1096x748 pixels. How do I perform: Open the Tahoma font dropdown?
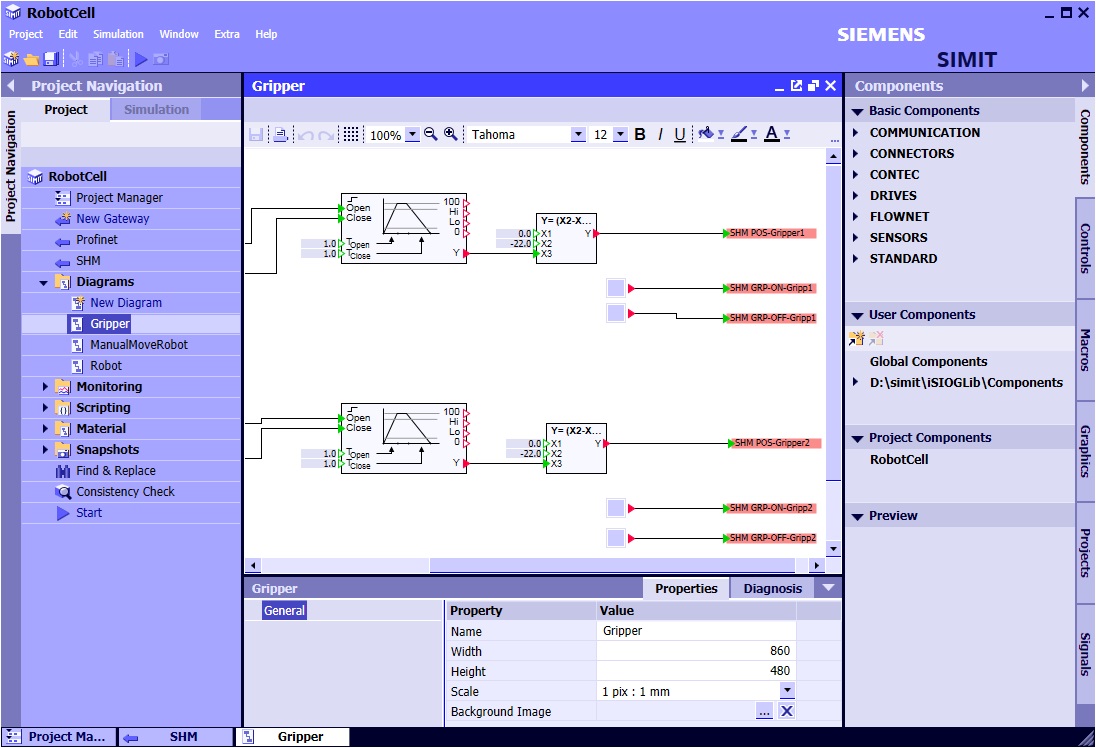coord(578,135)
